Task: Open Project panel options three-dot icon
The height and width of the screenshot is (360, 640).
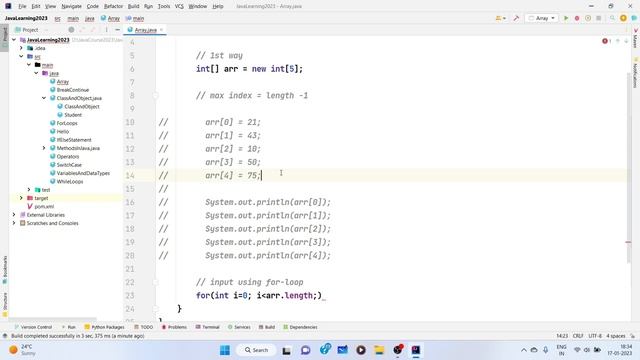Action: pos(107,30)
